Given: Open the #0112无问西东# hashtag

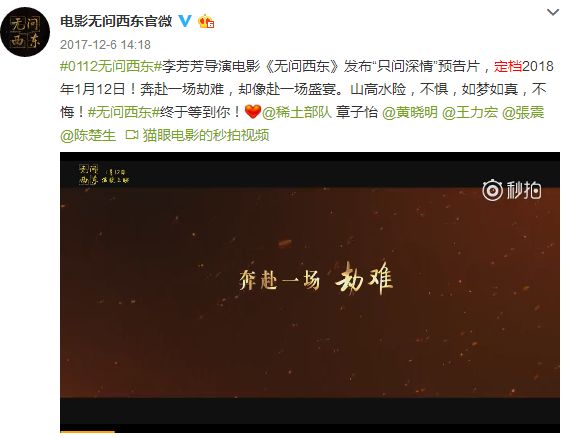Looking at the screenshot, I should 111,67.
